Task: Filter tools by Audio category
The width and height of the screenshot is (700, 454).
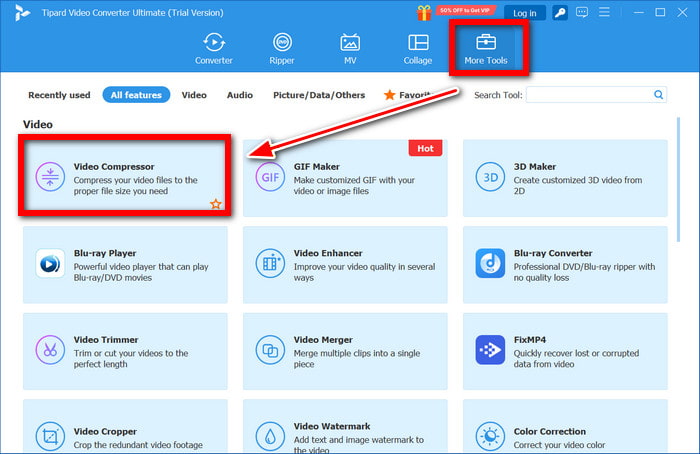Action: click(x=239, y=95)
